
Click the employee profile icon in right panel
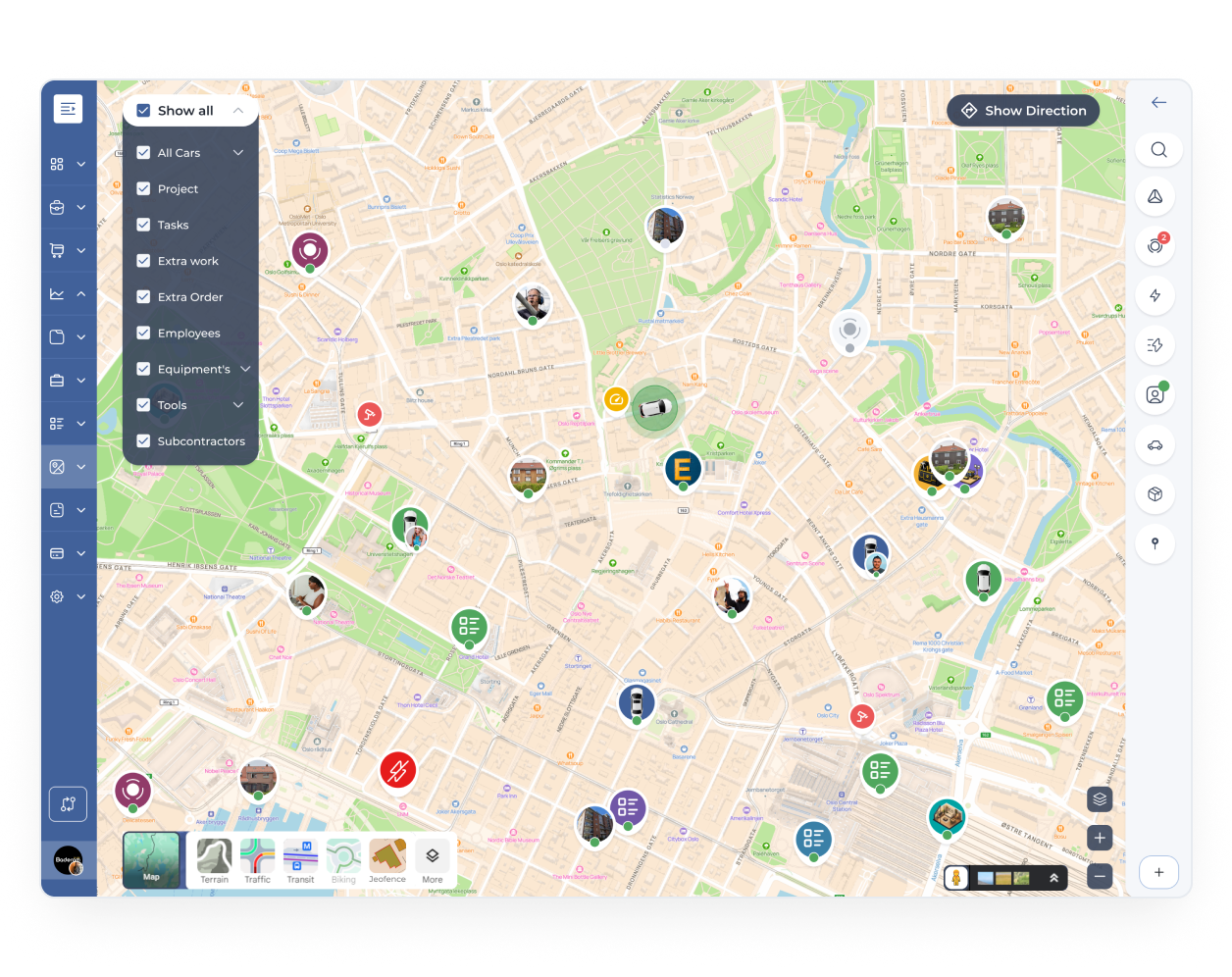tap(1155, 394)
